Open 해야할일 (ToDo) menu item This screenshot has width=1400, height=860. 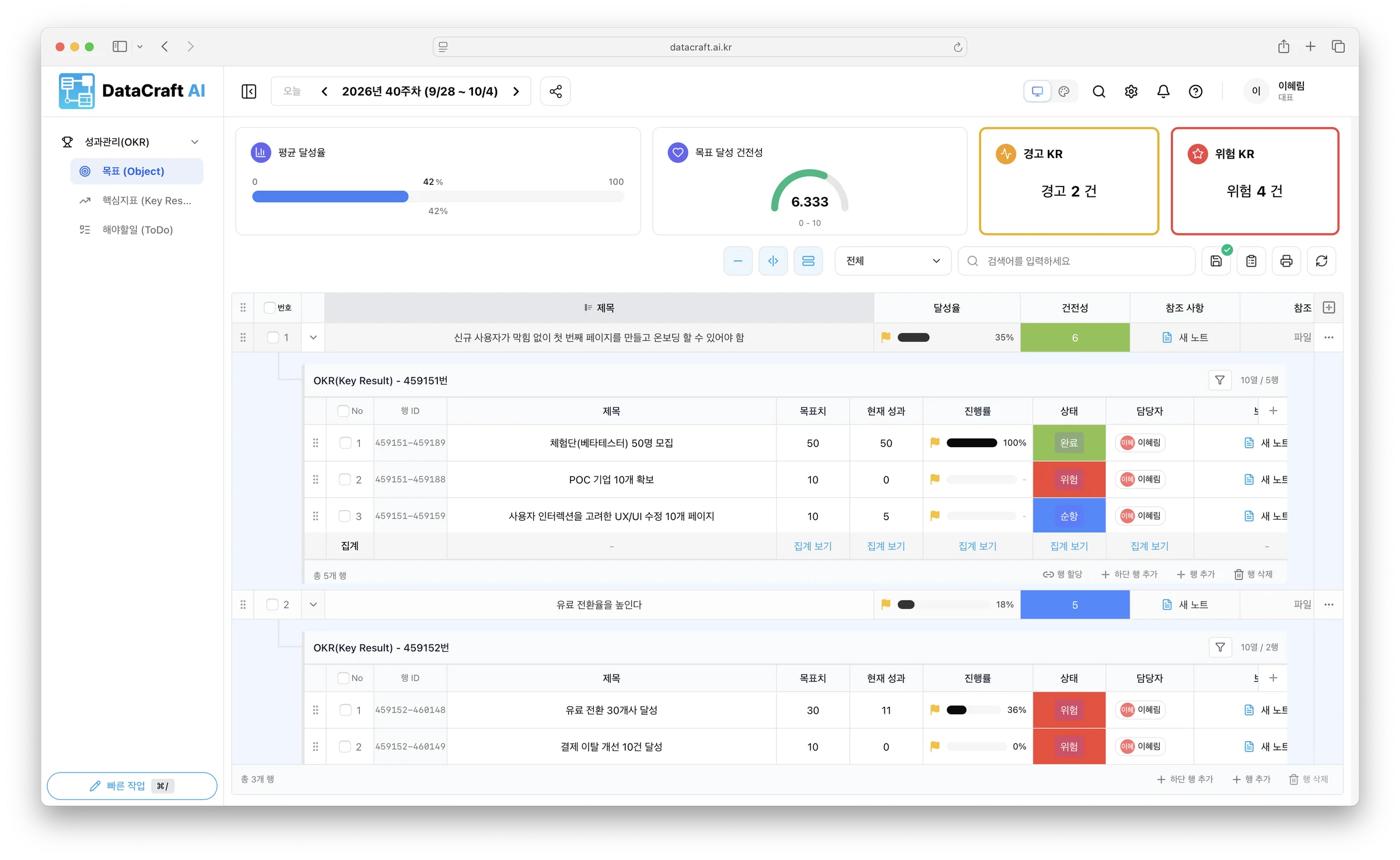point(136,230)
